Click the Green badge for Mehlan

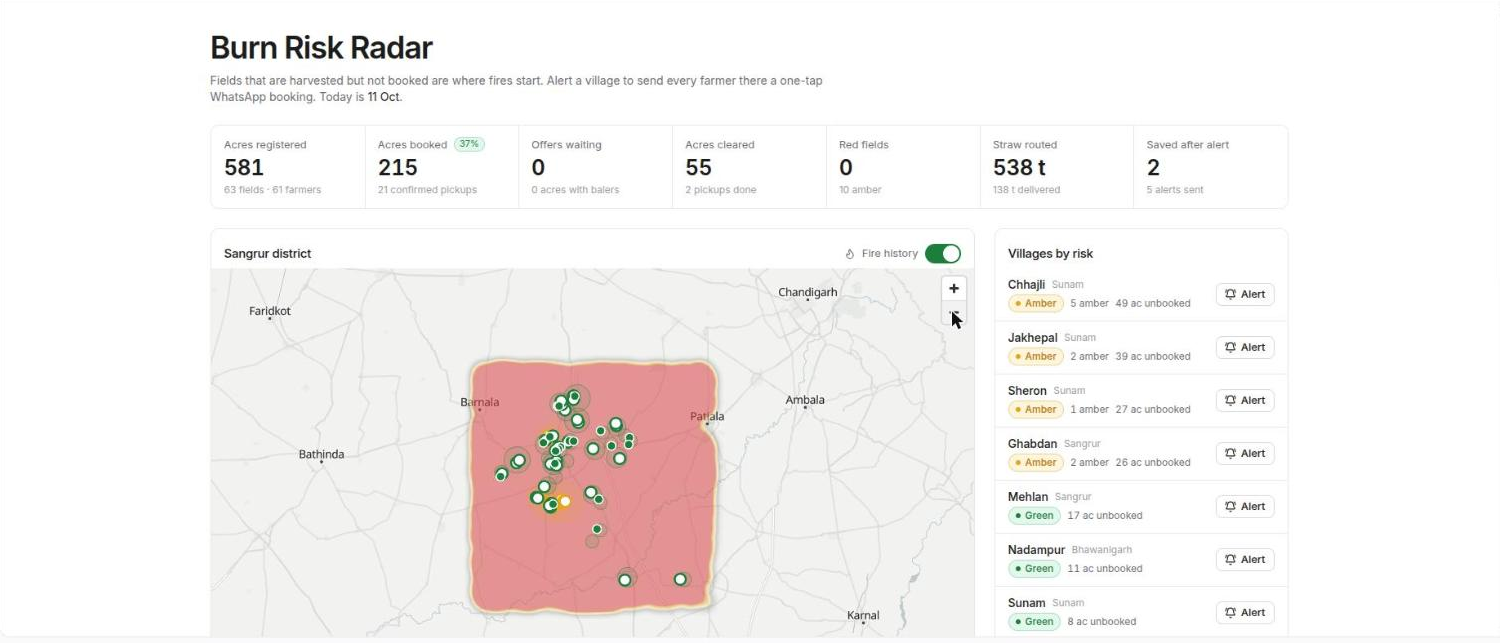pos(1034,515)
